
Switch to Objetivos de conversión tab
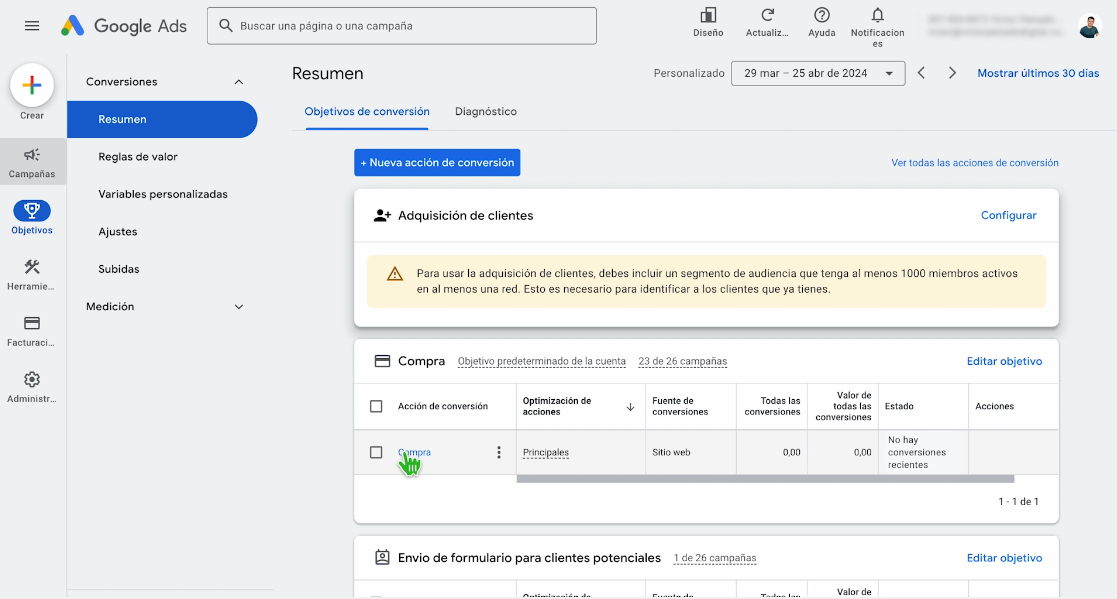pyautogui.click(x=367, y=112)
